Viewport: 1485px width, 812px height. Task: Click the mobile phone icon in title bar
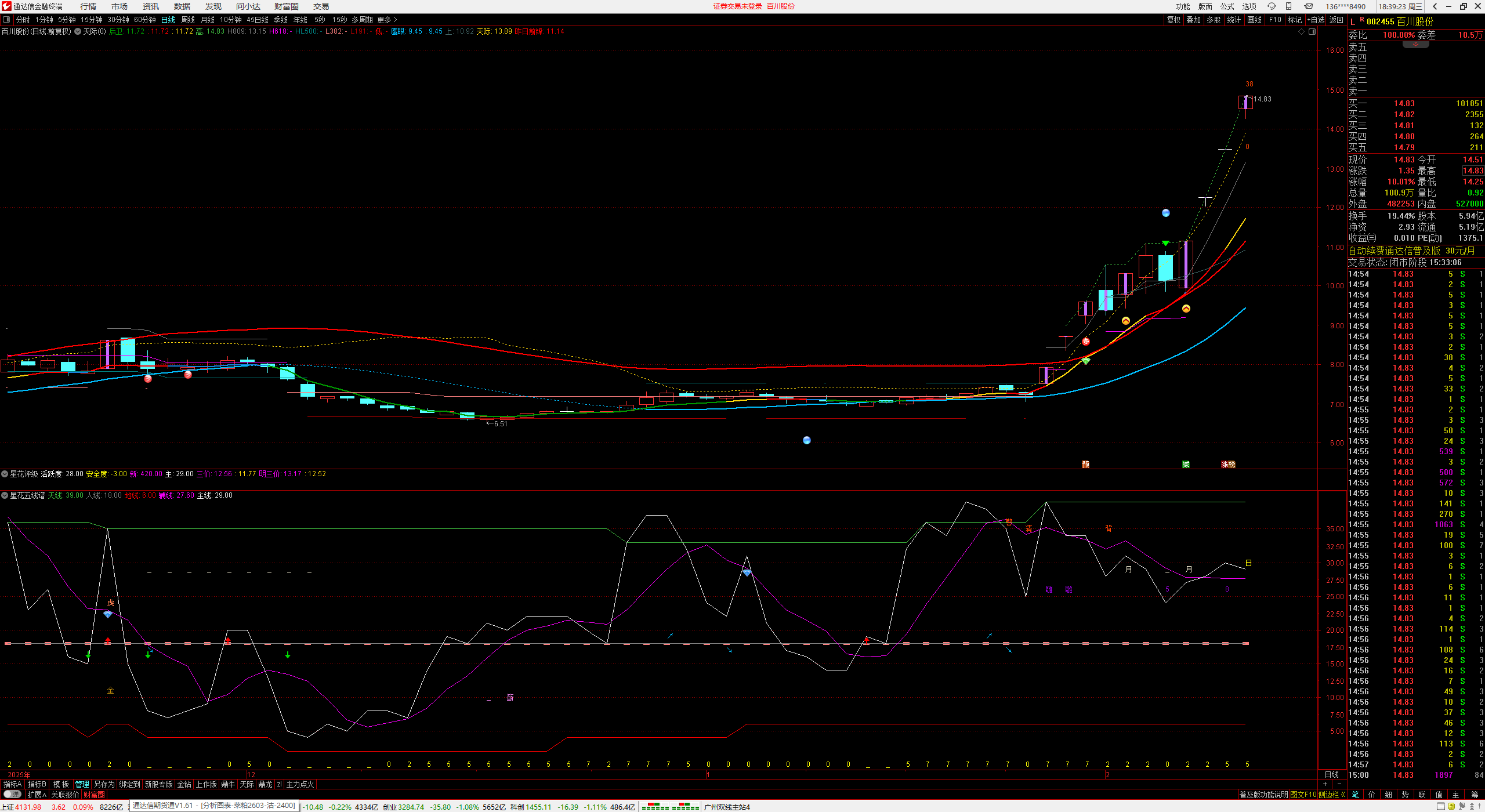point(1288,6)
